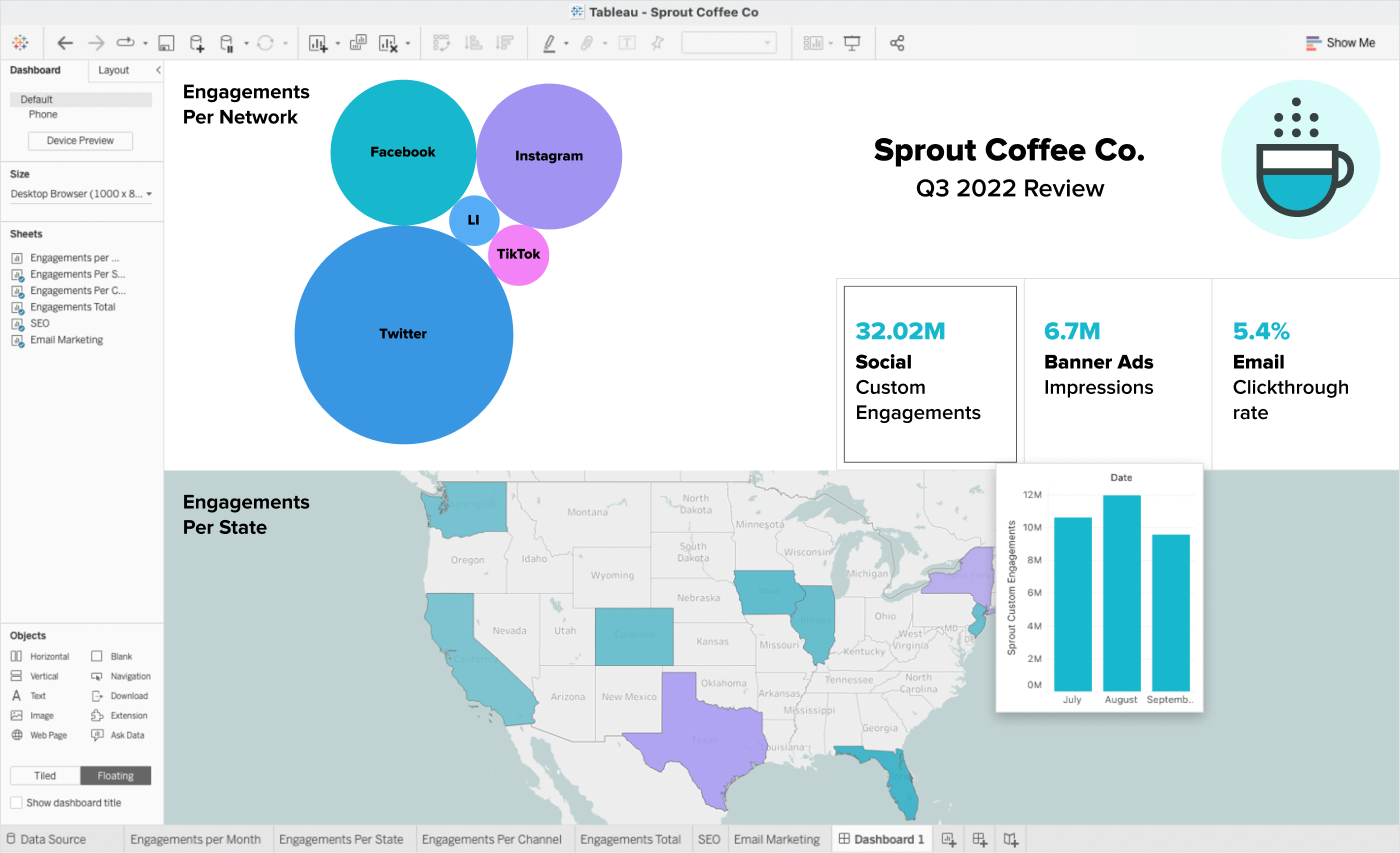Click the Device Preview button
This screenshot has height=853, width=1400.
tap(79, 140)
